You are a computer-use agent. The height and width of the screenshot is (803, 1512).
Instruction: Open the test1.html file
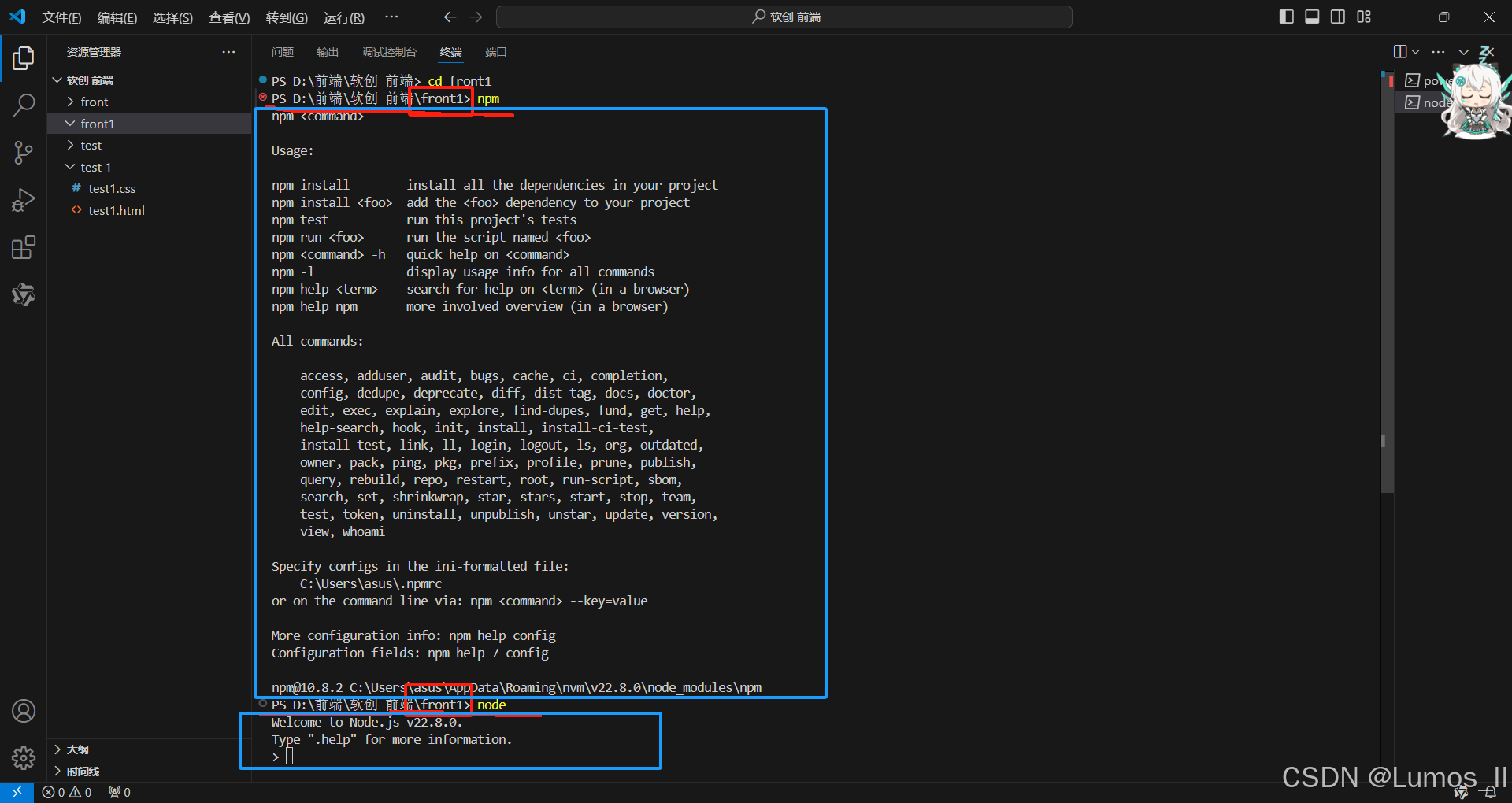coord(150,210)
